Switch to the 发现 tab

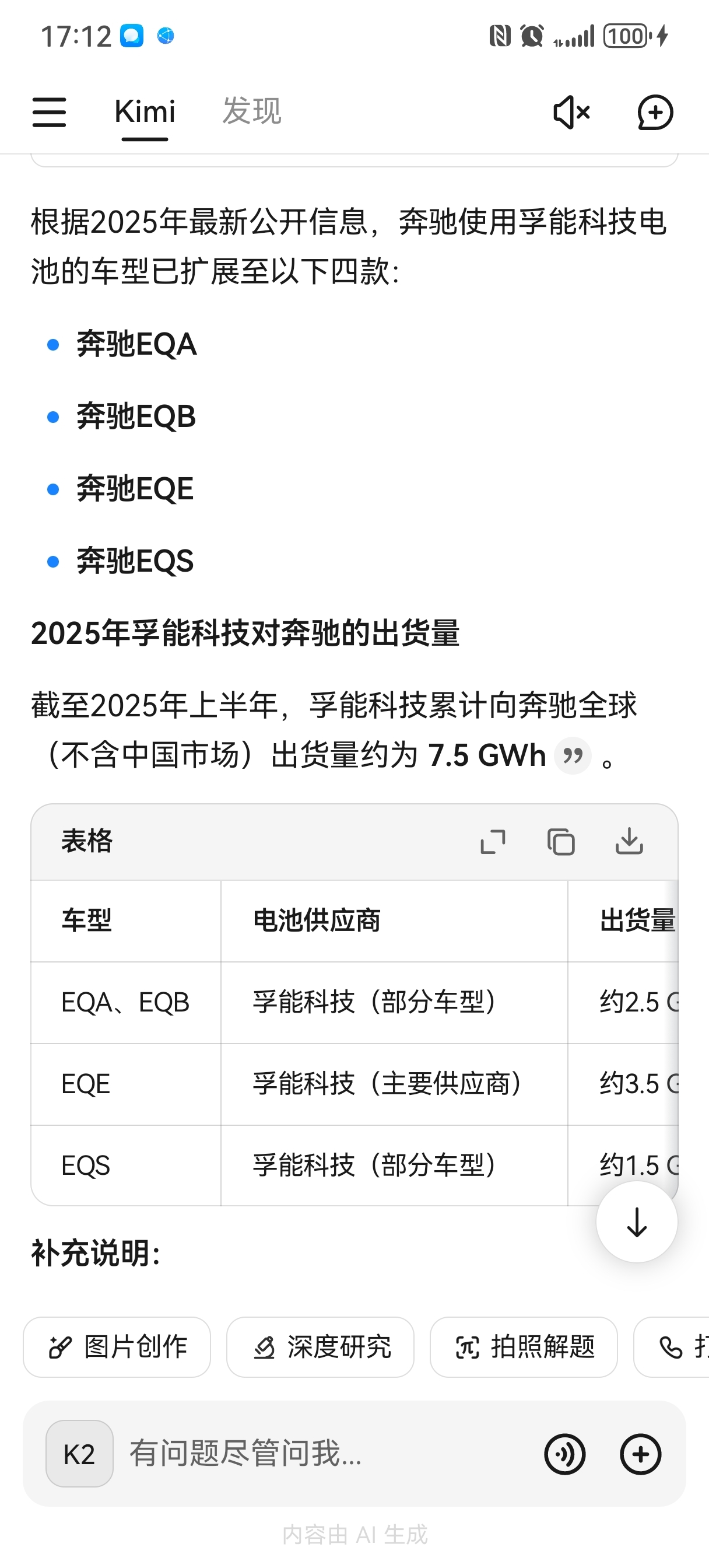[x=251, y=111]
